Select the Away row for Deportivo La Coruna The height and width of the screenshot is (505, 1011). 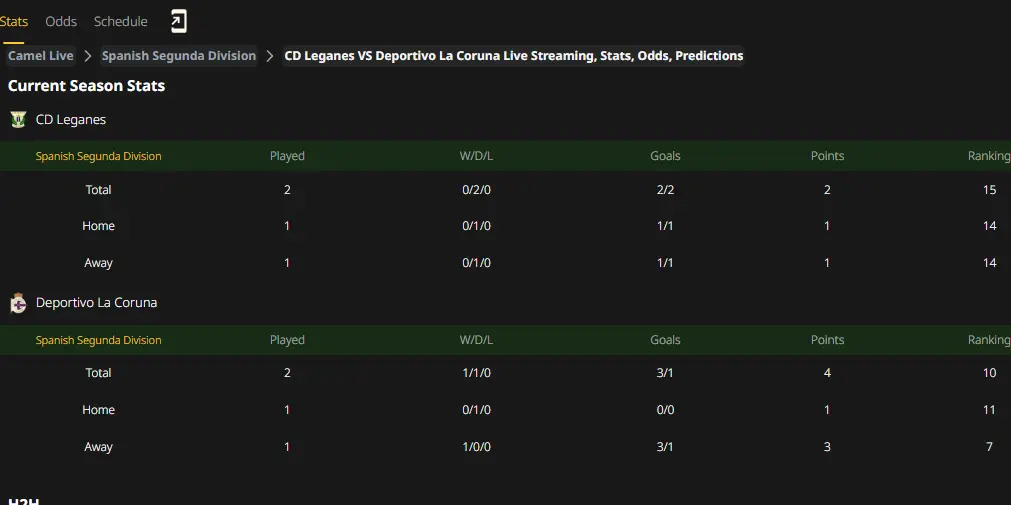tap(506, 446)
